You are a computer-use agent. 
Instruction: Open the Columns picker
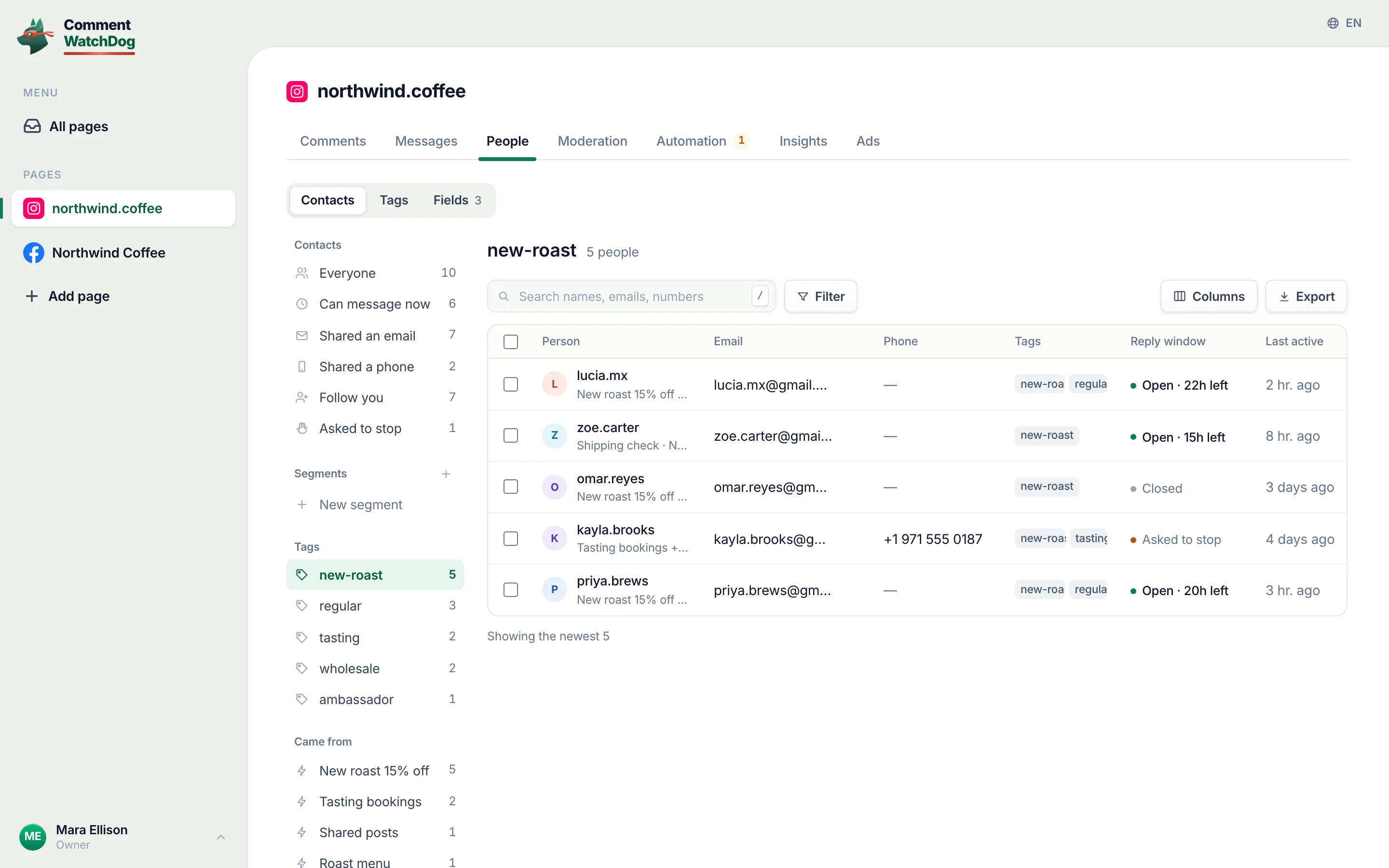1209,296
